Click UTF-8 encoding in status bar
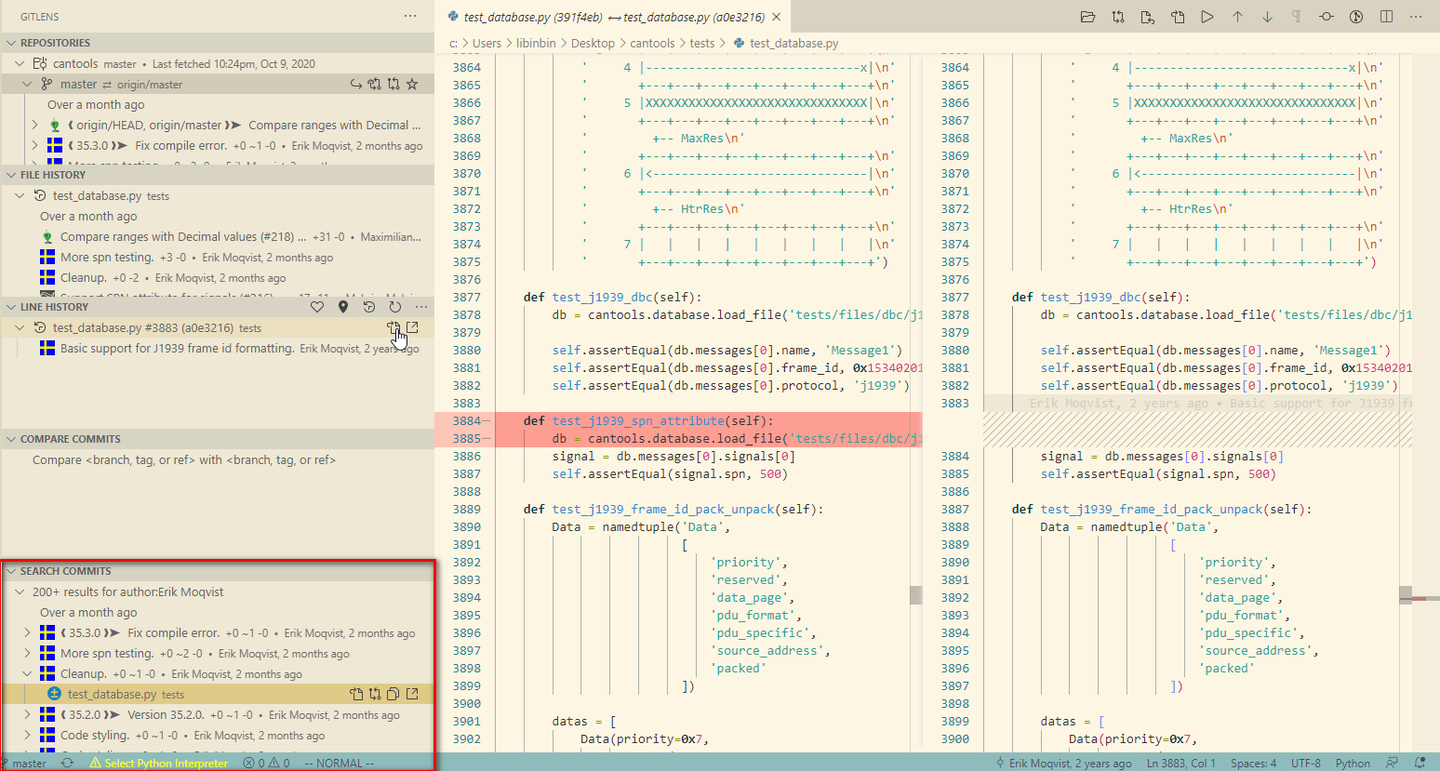This screenshot has height=771, width=1440. [x=1306, y=763]
